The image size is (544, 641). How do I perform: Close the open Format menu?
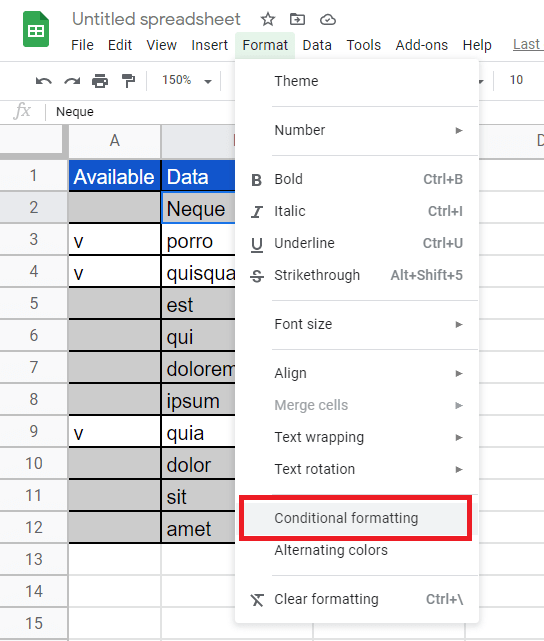[x=265, y=45]
